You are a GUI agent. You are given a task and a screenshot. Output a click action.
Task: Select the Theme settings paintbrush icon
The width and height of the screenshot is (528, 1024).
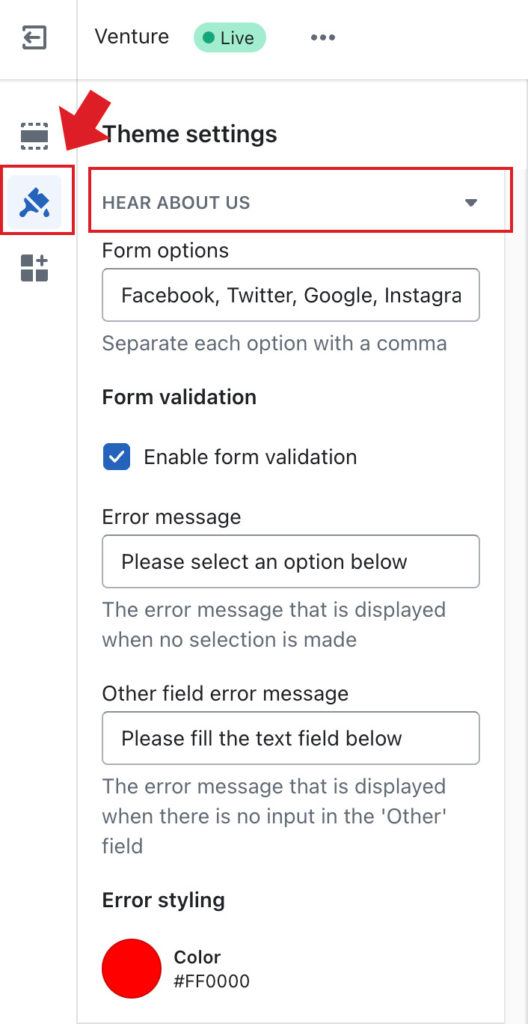click(x=36, y=203)
